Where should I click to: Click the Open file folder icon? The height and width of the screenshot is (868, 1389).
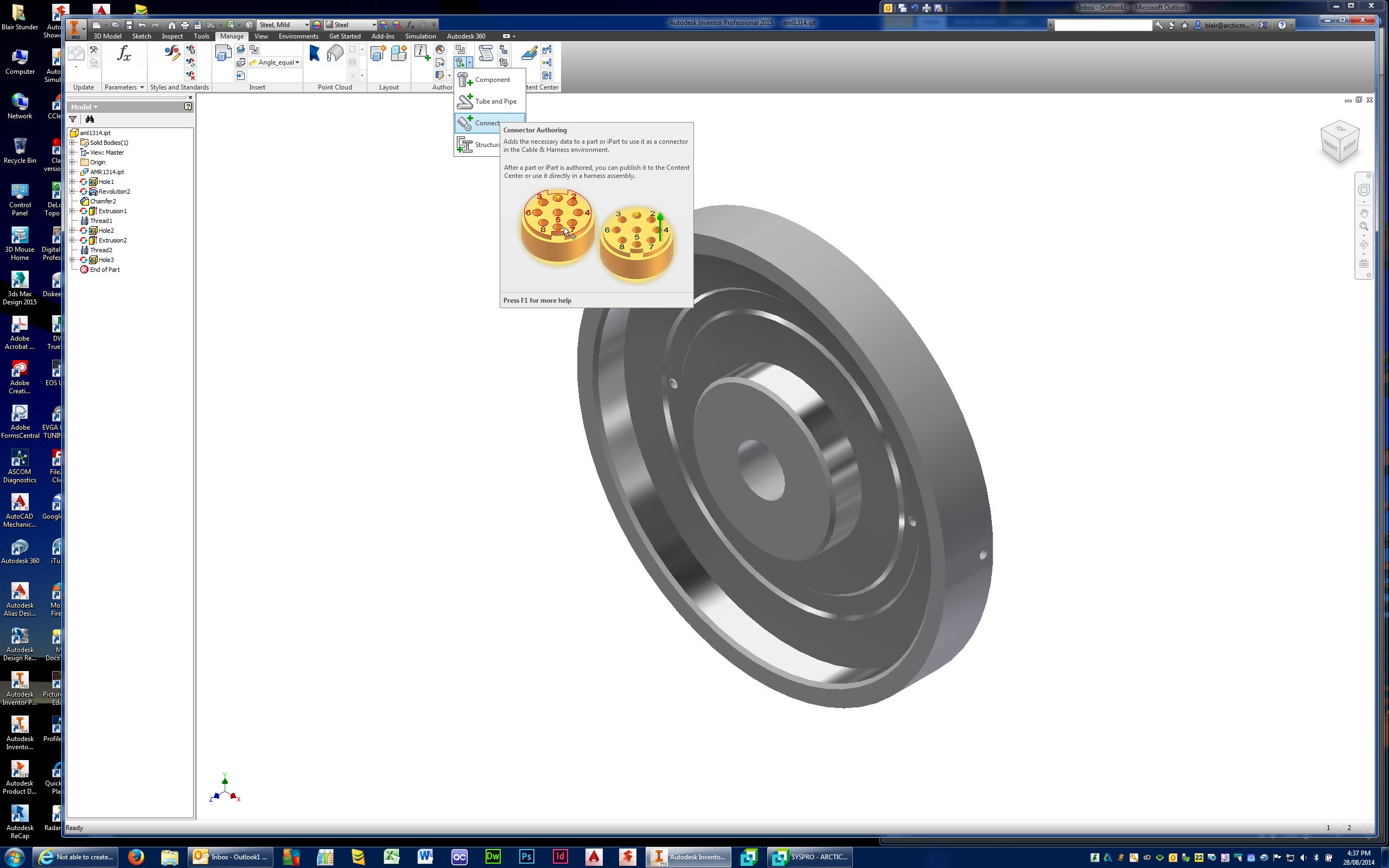[x=116, y=25]
